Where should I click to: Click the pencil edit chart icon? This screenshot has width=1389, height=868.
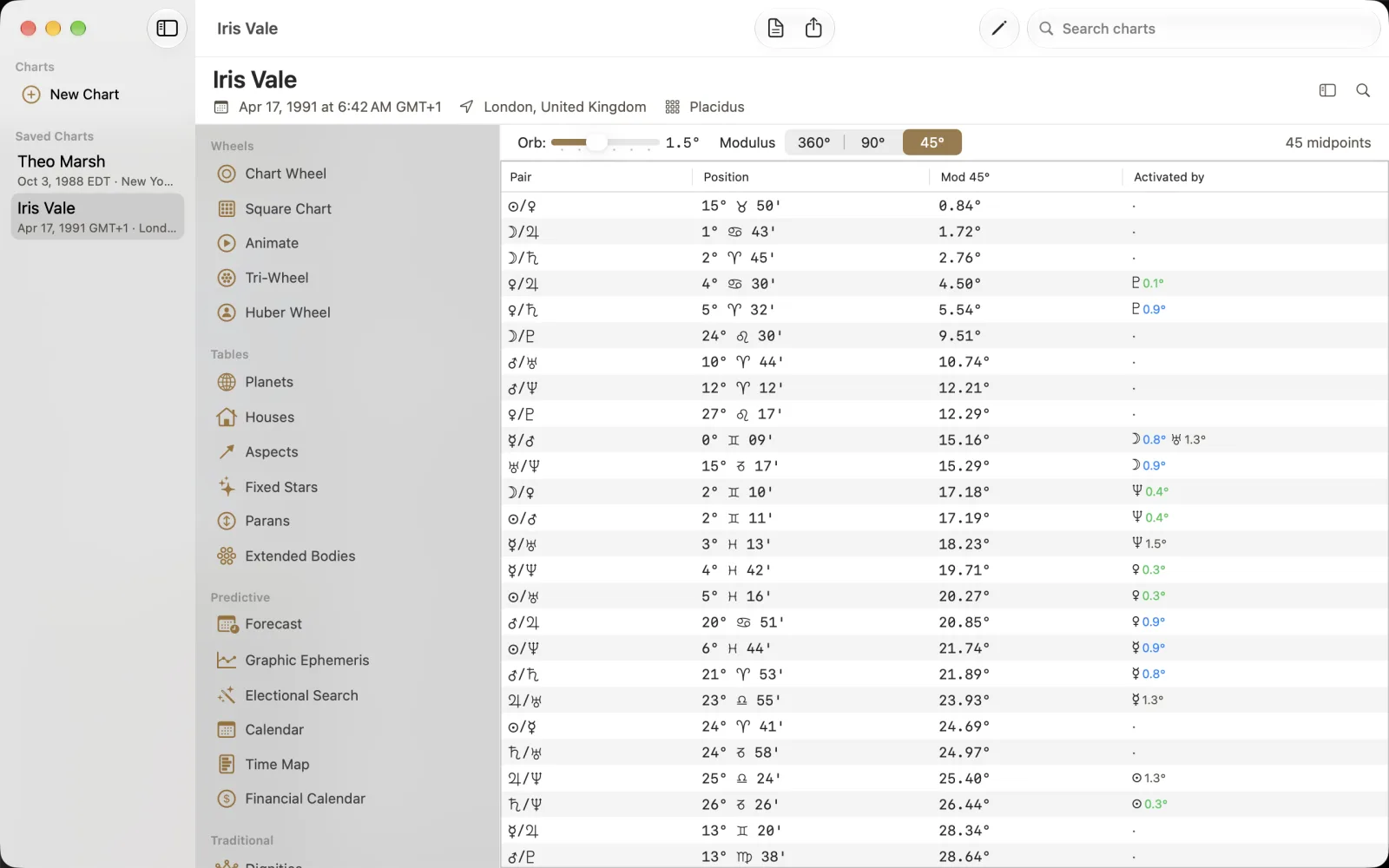coord(998,29)
